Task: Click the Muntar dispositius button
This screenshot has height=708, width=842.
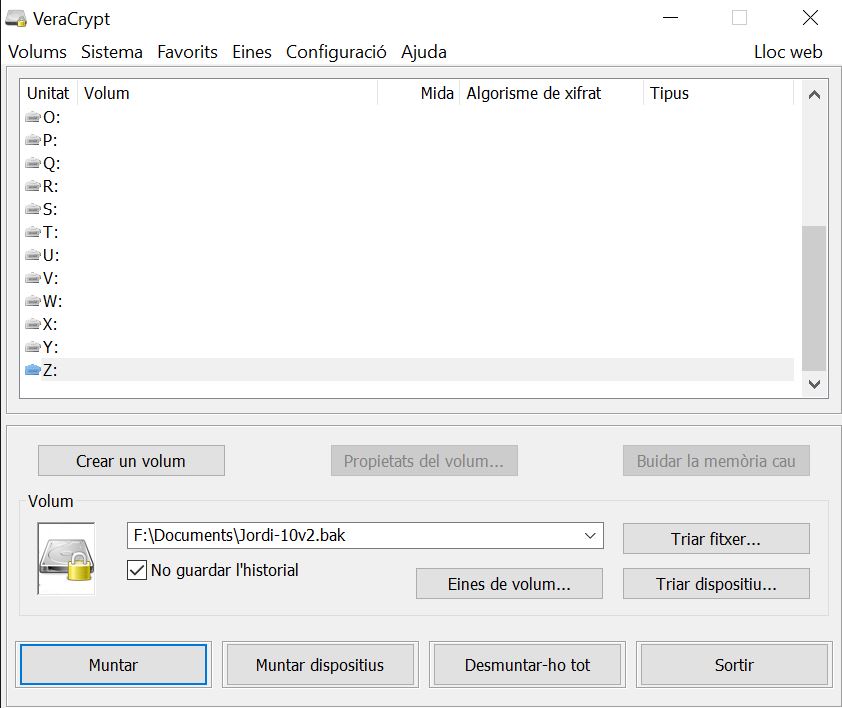Action: point(320,664)
